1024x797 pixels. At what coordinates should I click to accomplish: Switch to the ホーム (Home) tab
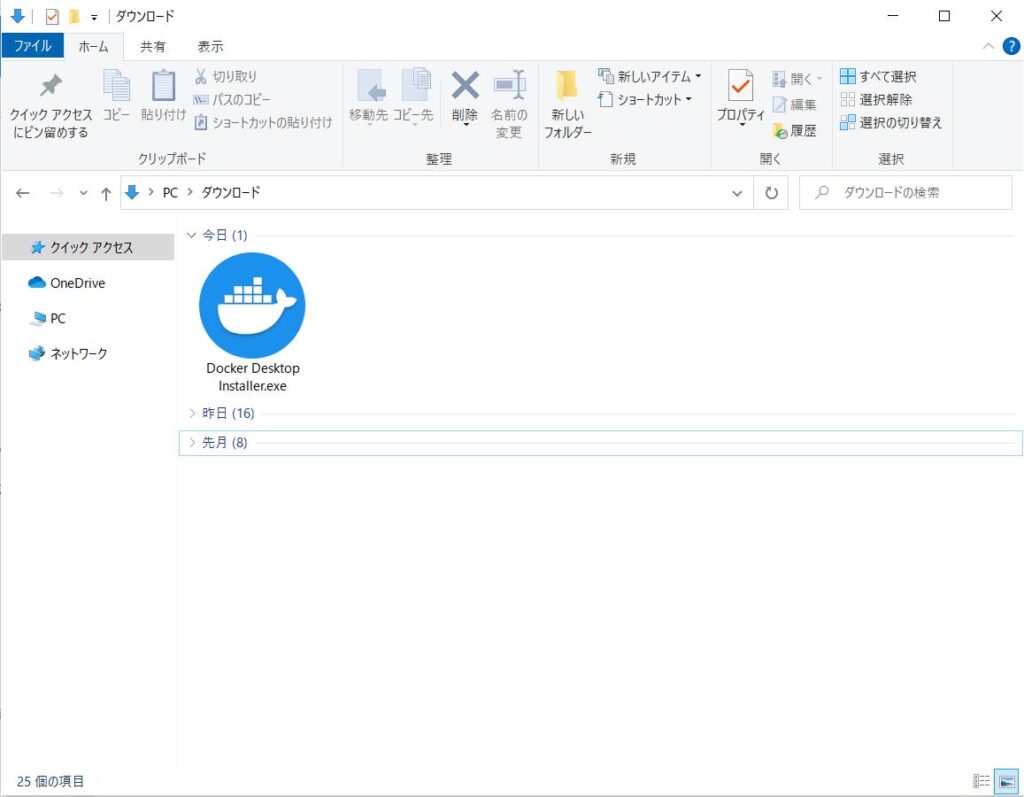point(93,46)
